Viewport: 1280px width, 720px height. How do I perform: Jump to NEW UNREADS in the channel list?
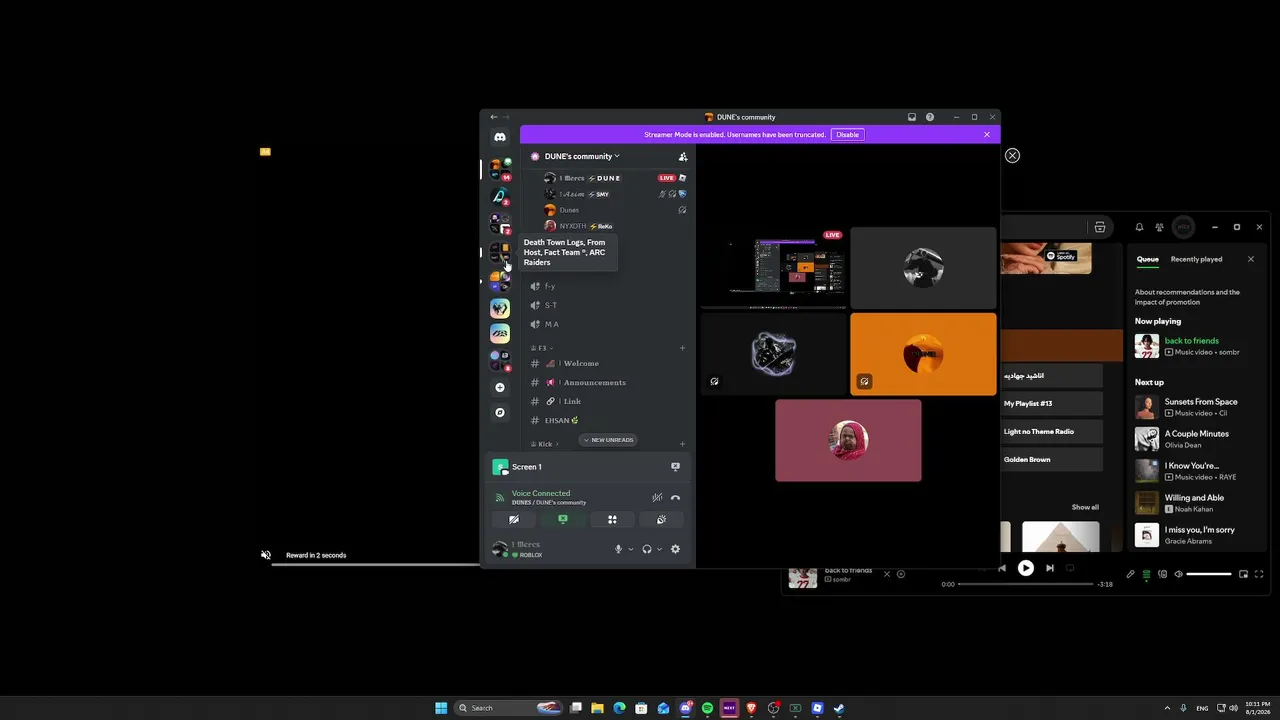coord(608,440)
